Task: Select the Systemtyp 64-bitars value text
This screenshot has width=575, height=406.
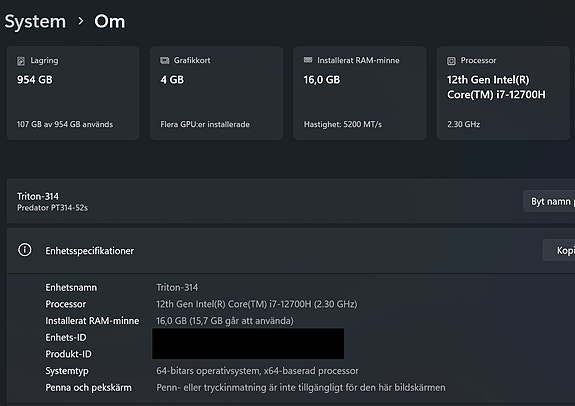Action: (257, 371)
